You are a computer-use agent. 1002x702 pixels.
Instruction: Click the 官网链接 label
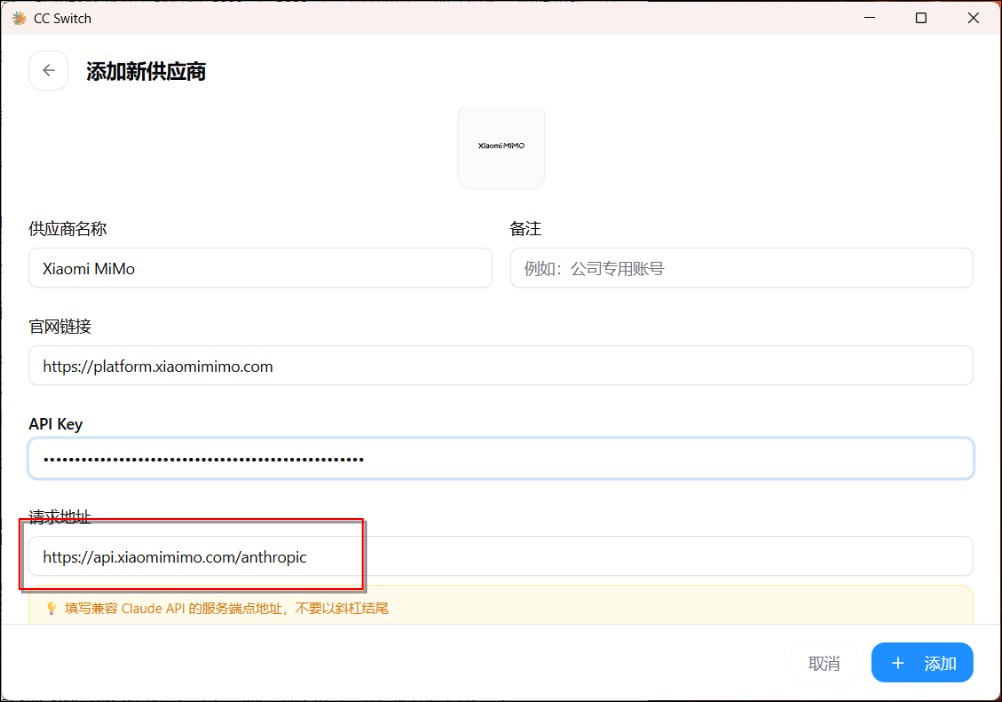click(60, 326)
